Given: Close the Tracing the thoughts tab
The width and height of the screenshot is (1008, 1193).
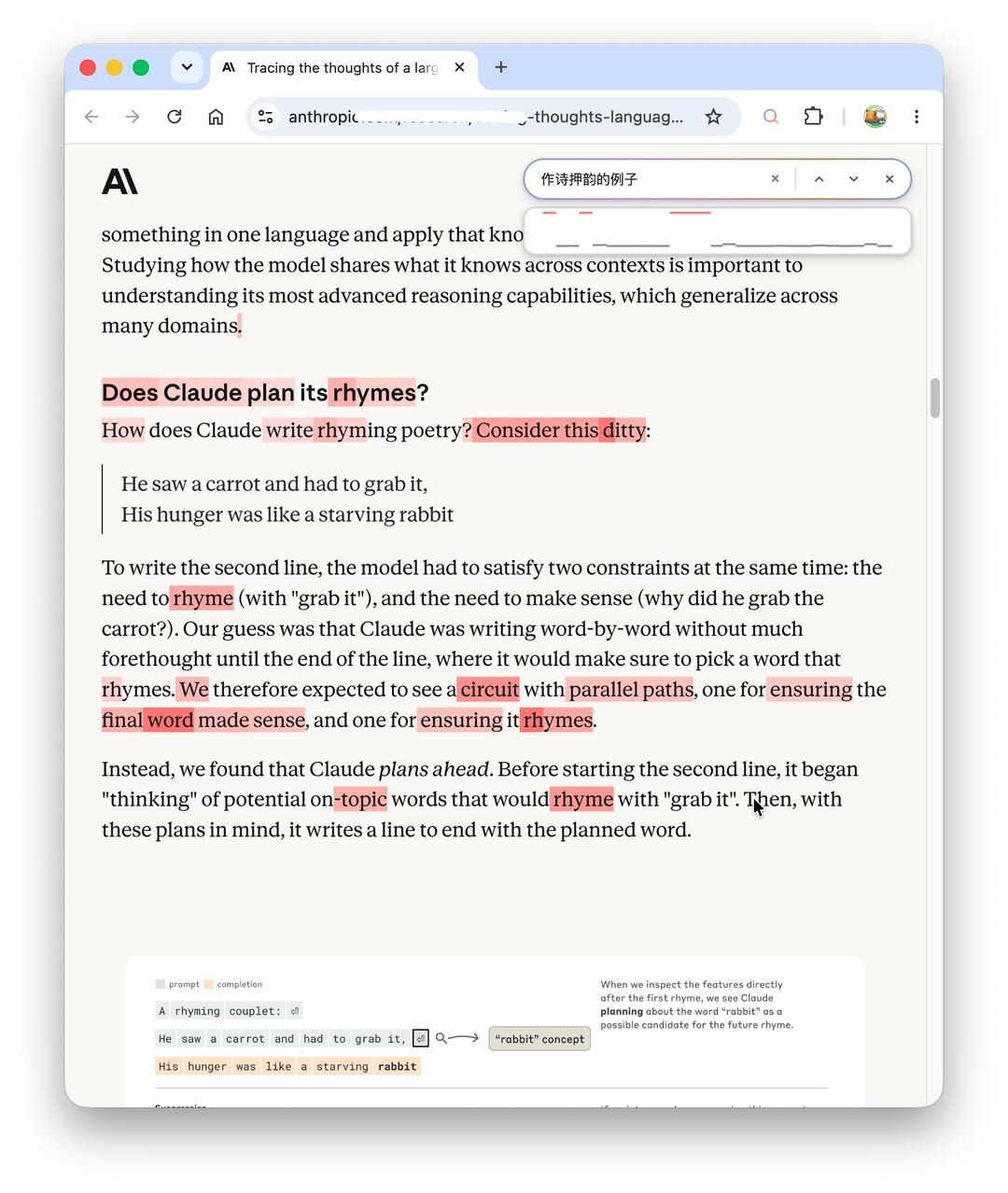Looking at the screenshot, I should (459, 67).
